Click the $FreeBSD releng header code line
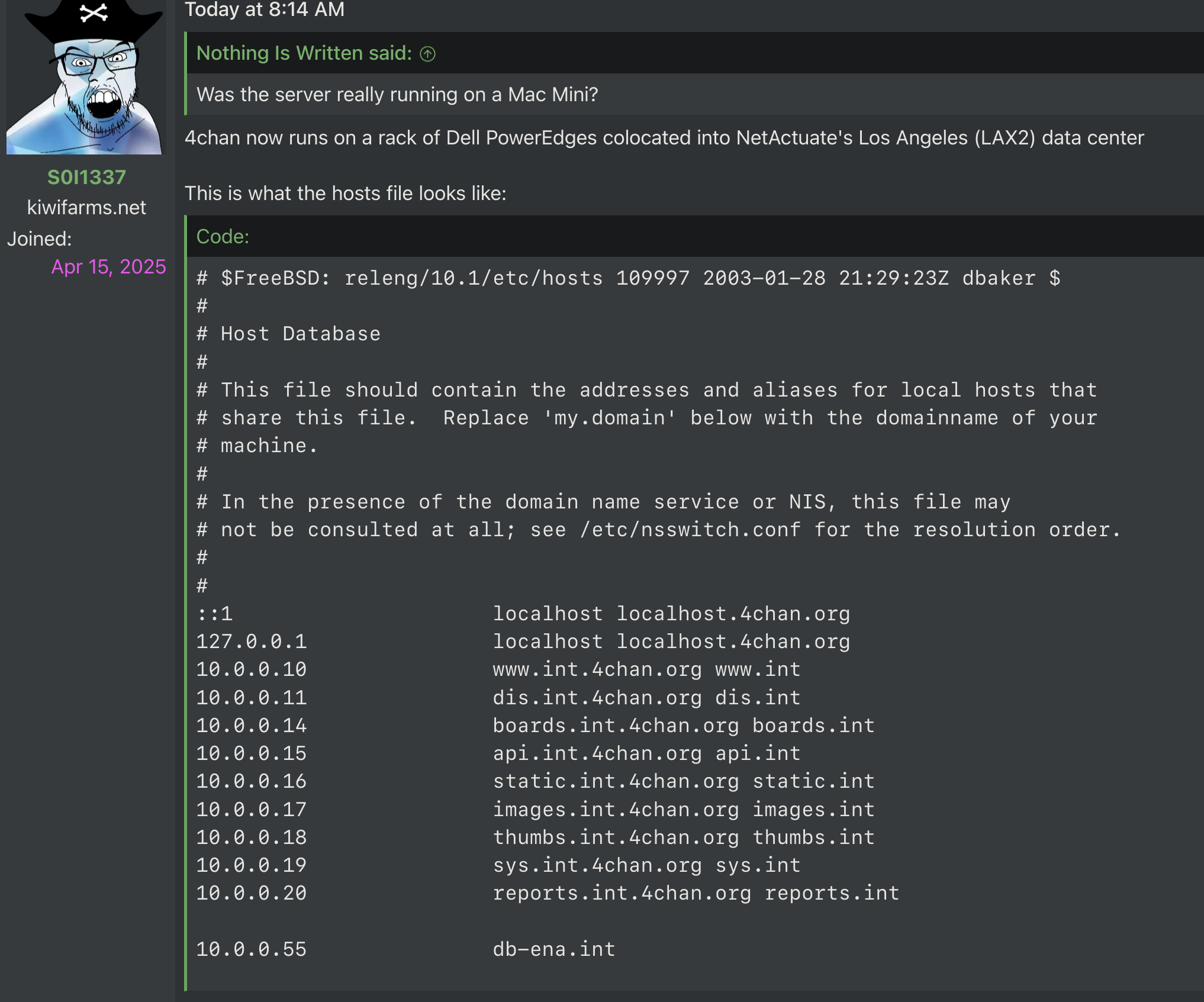1204x1002 pixels. (628, 278)
